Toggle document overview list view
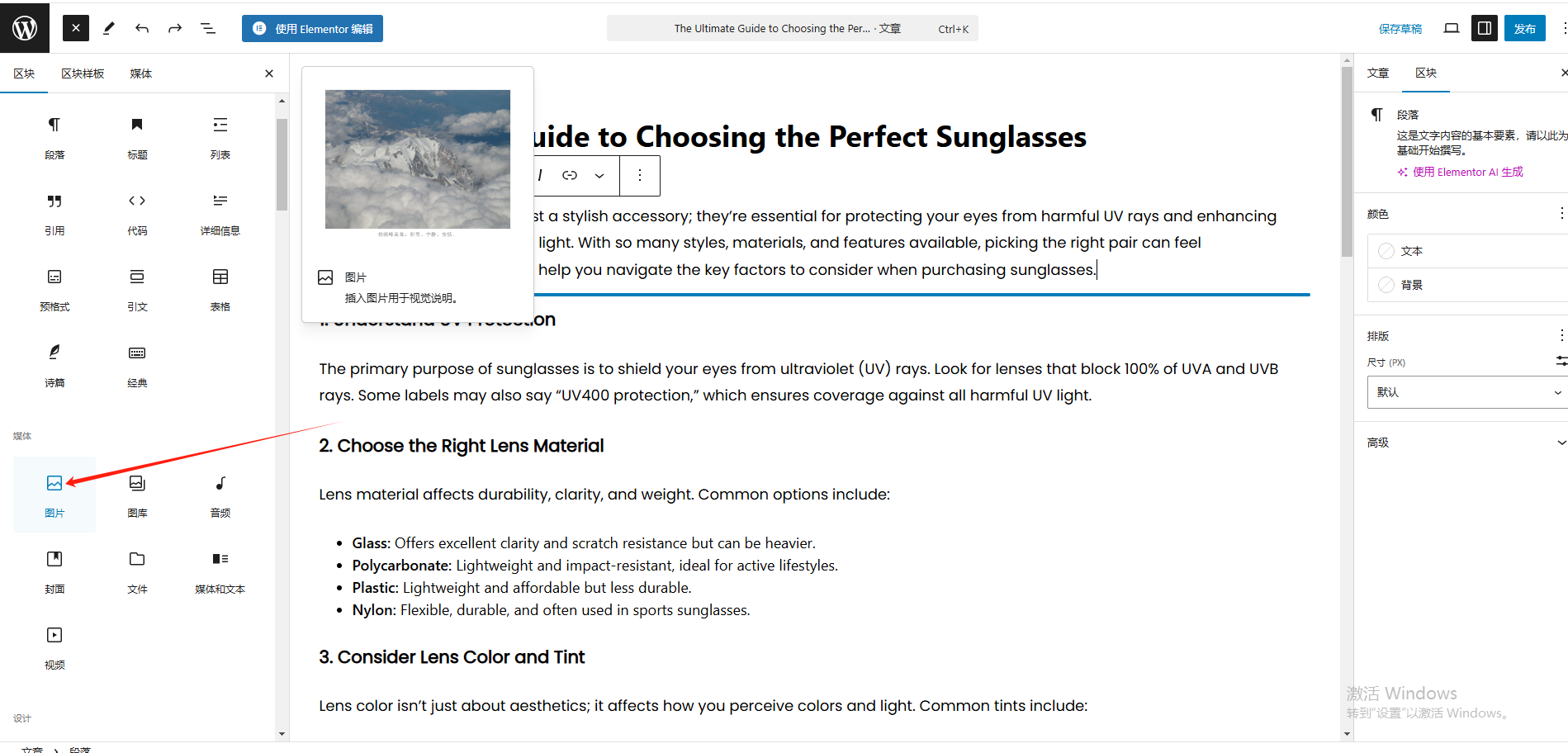Image resolution: width=1568 pixels, height=753 pixels. [x=208, y=29]
